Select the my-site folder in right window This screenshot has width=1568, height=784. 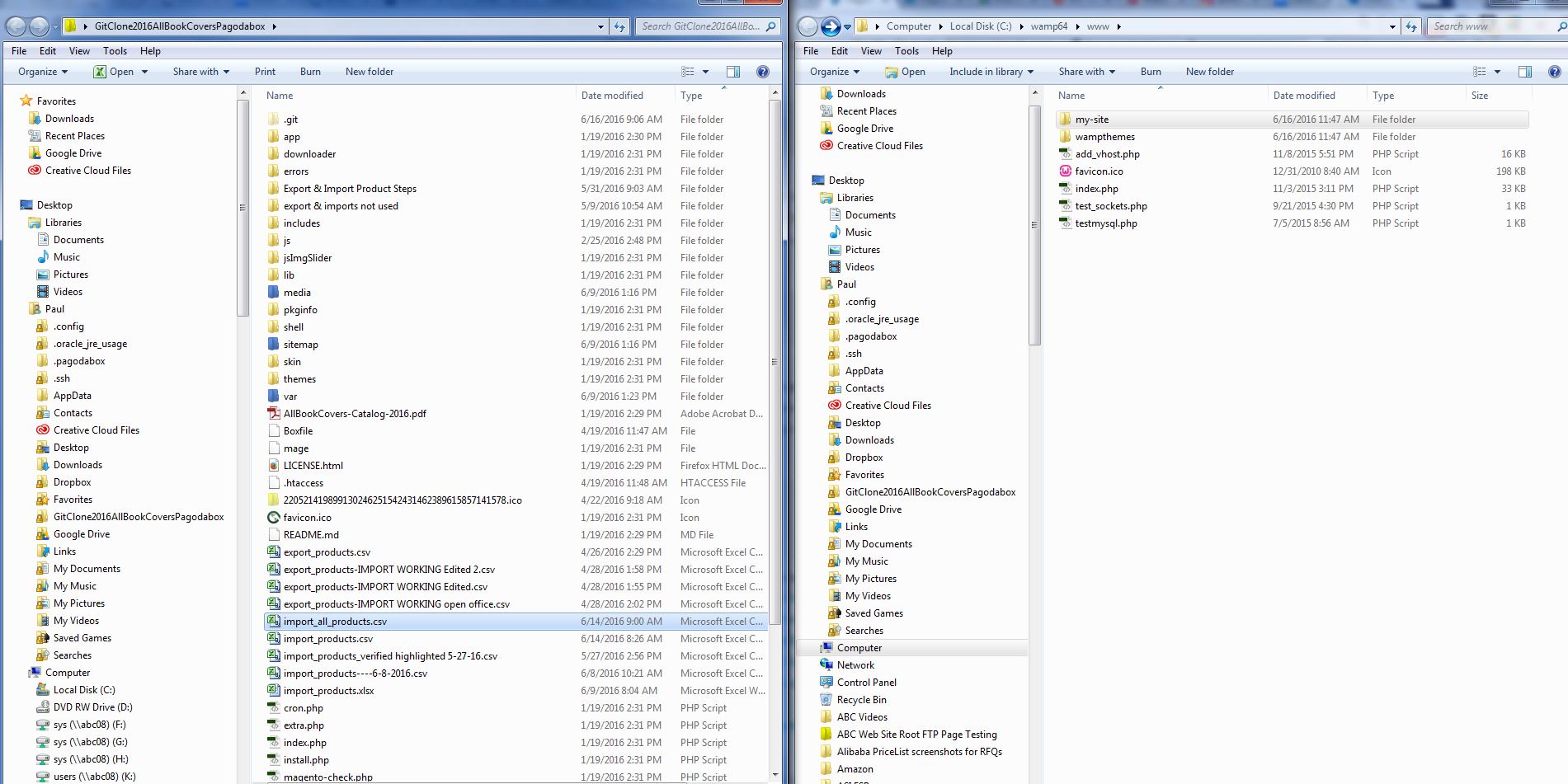(x=1292, y=120)
